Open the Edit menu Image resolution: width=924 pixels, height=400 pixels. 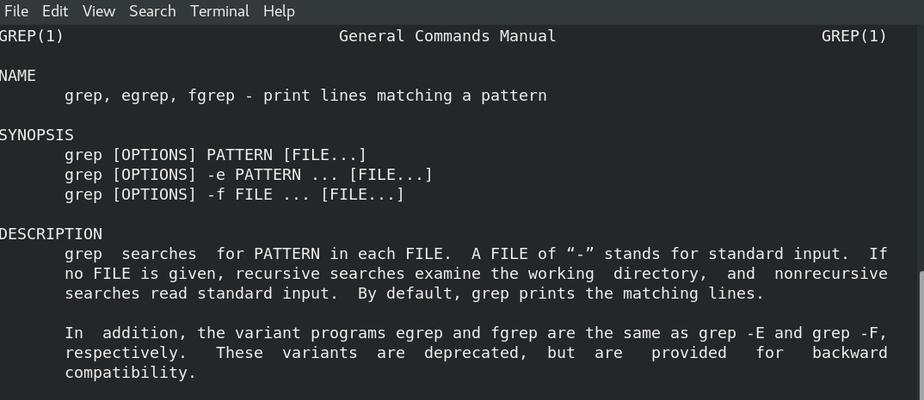pos(55,11)
